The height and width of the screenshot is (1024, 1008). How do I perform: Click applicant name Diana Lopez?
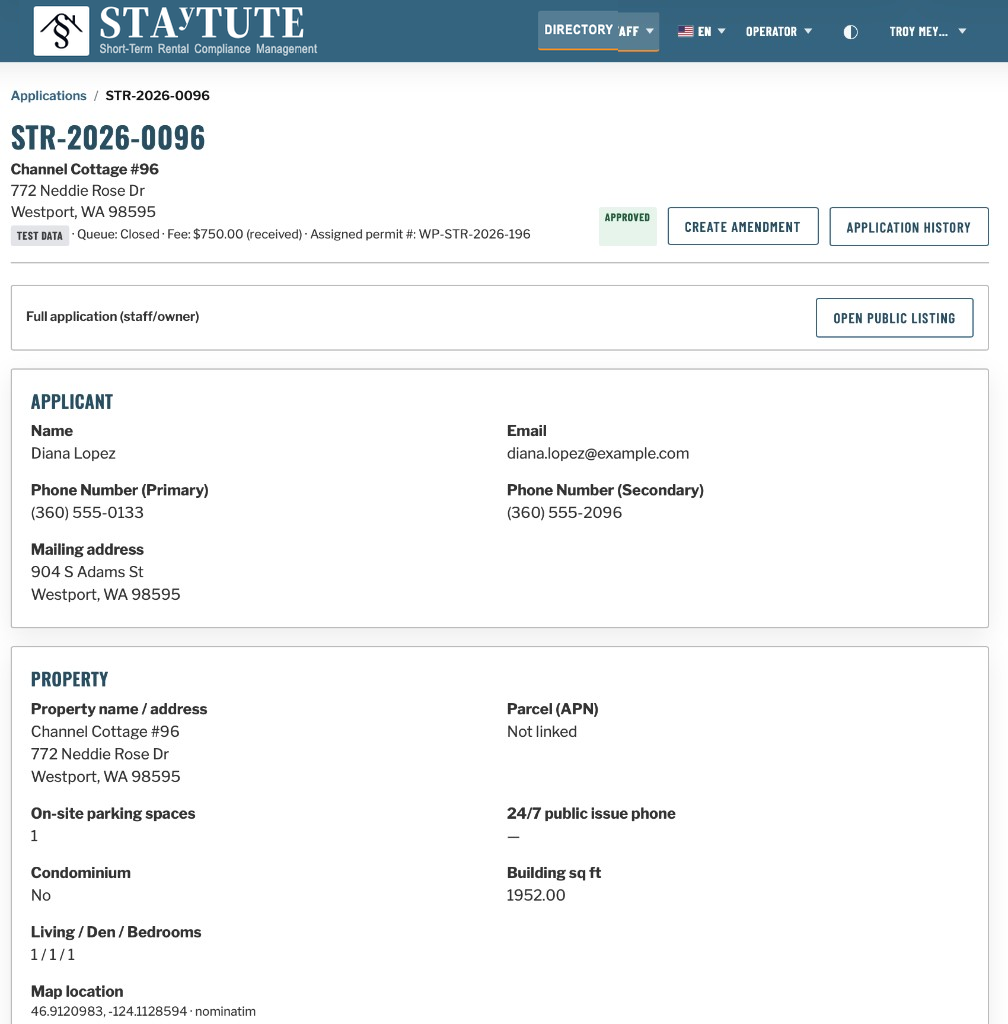pyautogui.click(x=73, y=453)
